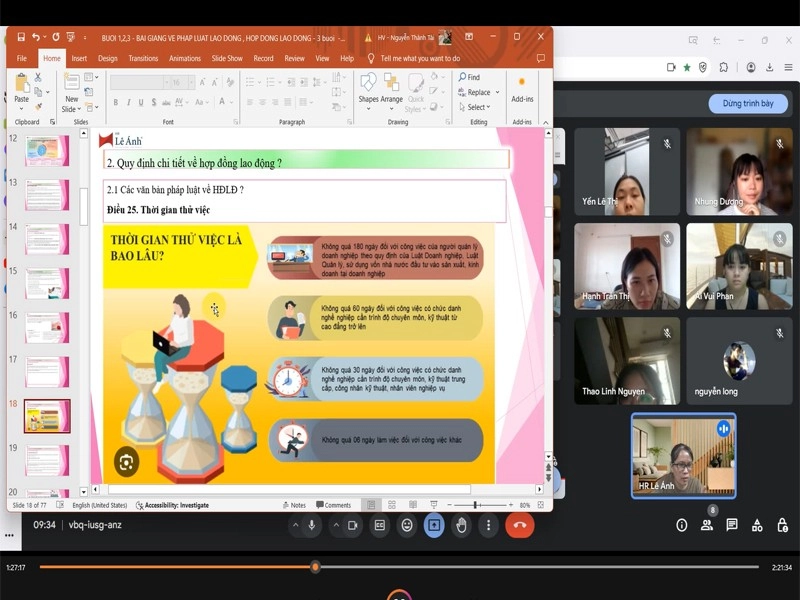
Task: Click the Dừng trình bày button
Action: click(748, 104)
